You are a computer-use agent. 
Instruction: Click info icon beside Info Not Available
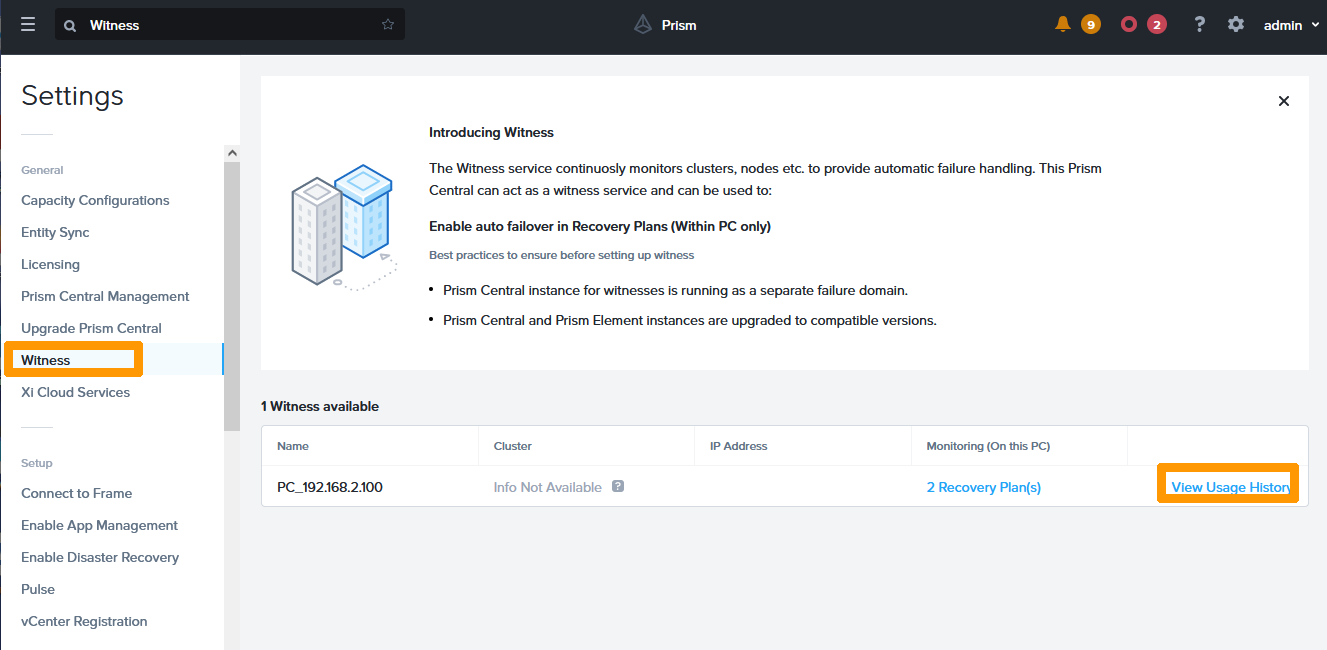[x=618, y=487]
